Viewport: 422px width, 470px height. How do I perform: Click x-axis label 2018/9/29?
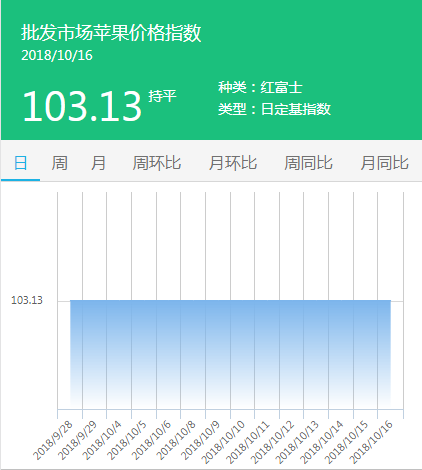[x=77, y=440]
